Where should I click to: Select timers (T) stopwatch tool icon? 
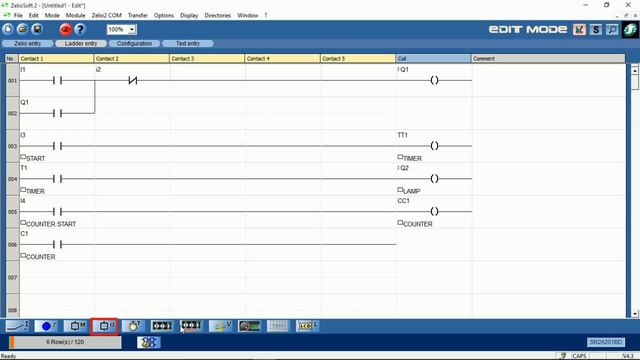[133, 326]
